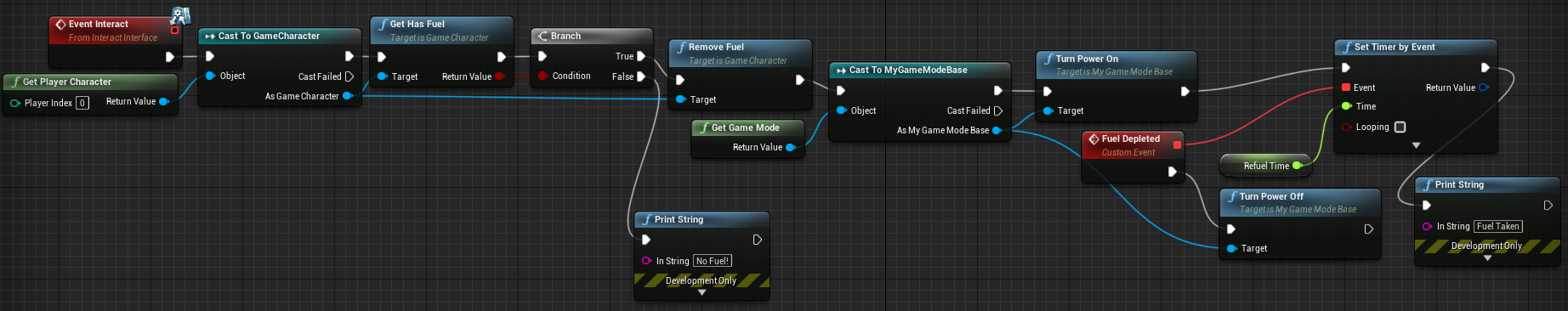Click Turn Power Off execution output pin

(x=1369, y=229)
